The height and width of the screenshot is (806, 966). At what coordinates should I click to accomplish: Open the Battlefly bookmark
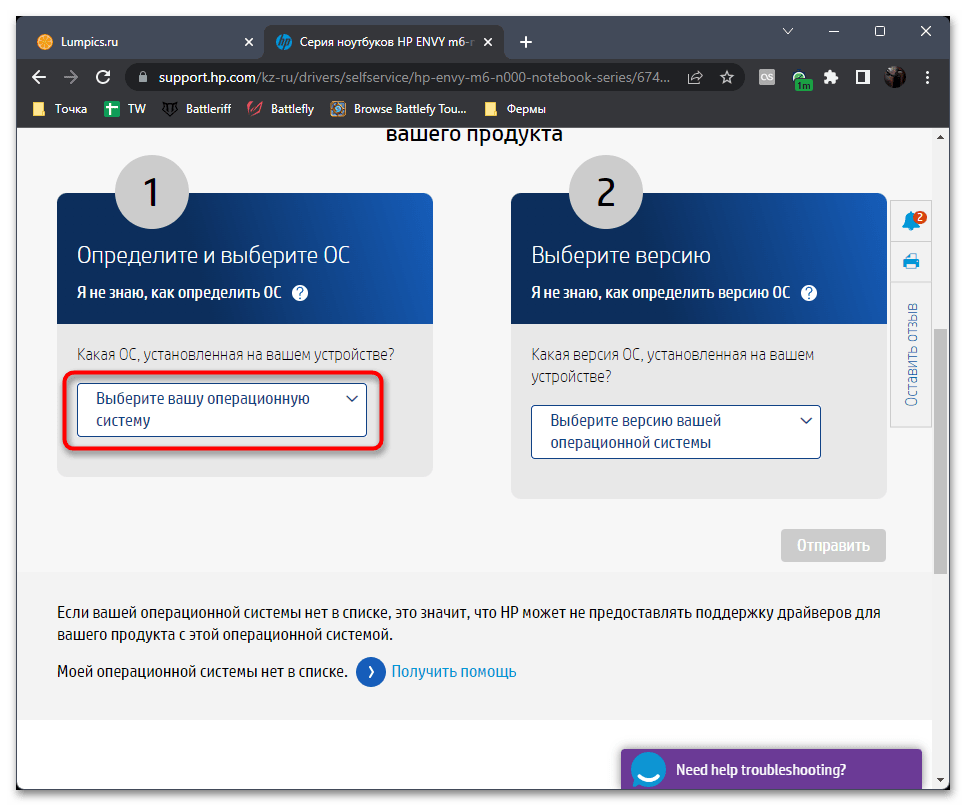280,109
